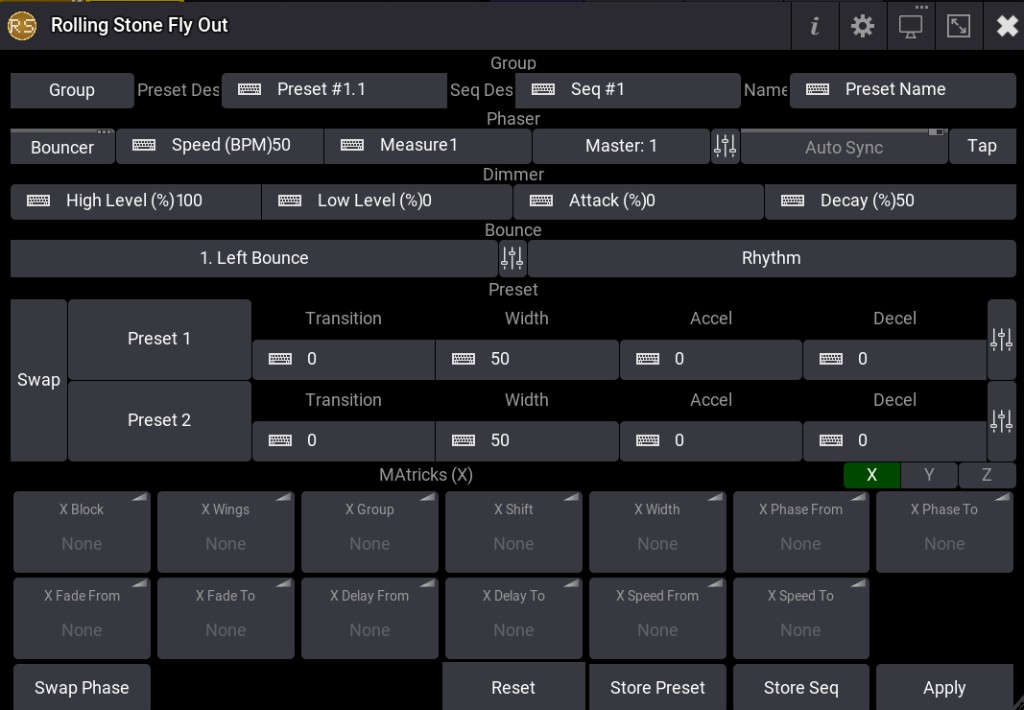This screenshot has height=710, width=1024.
Task: Click the Master: 1 selector
Action: click(621, 146)
